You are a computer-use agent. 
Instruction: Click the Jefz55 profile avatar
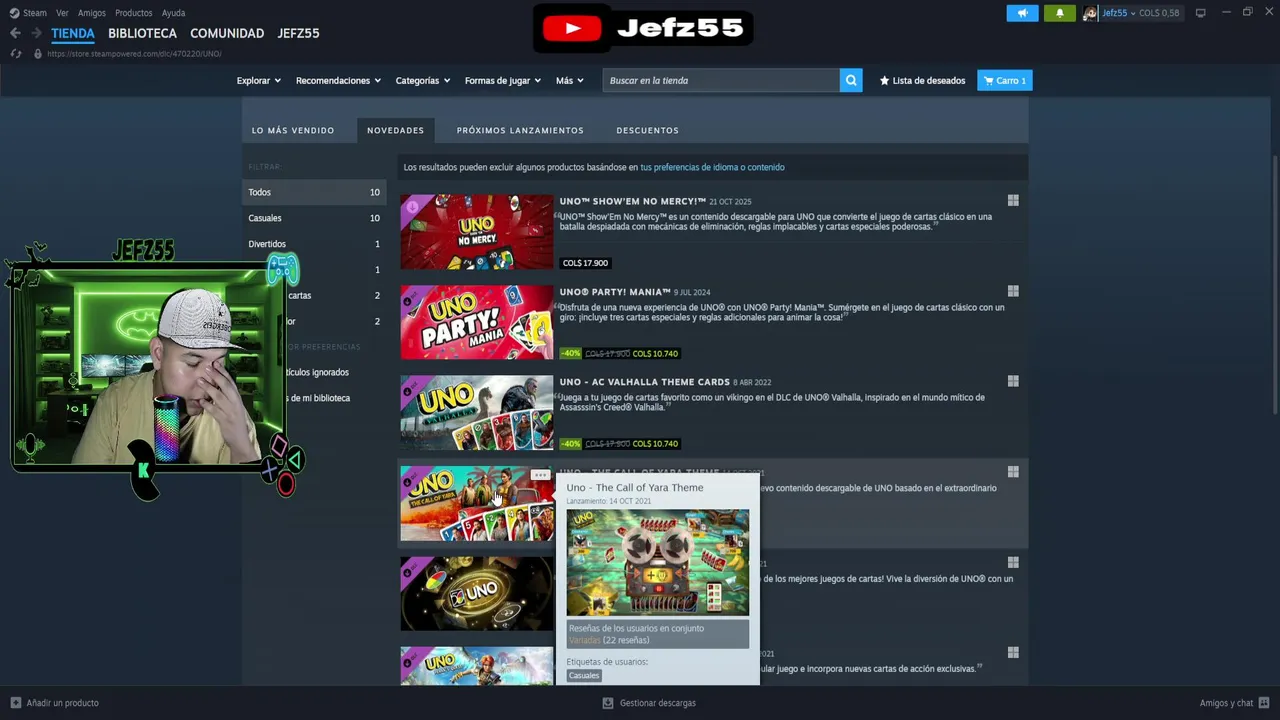[x=1090, y=13]
